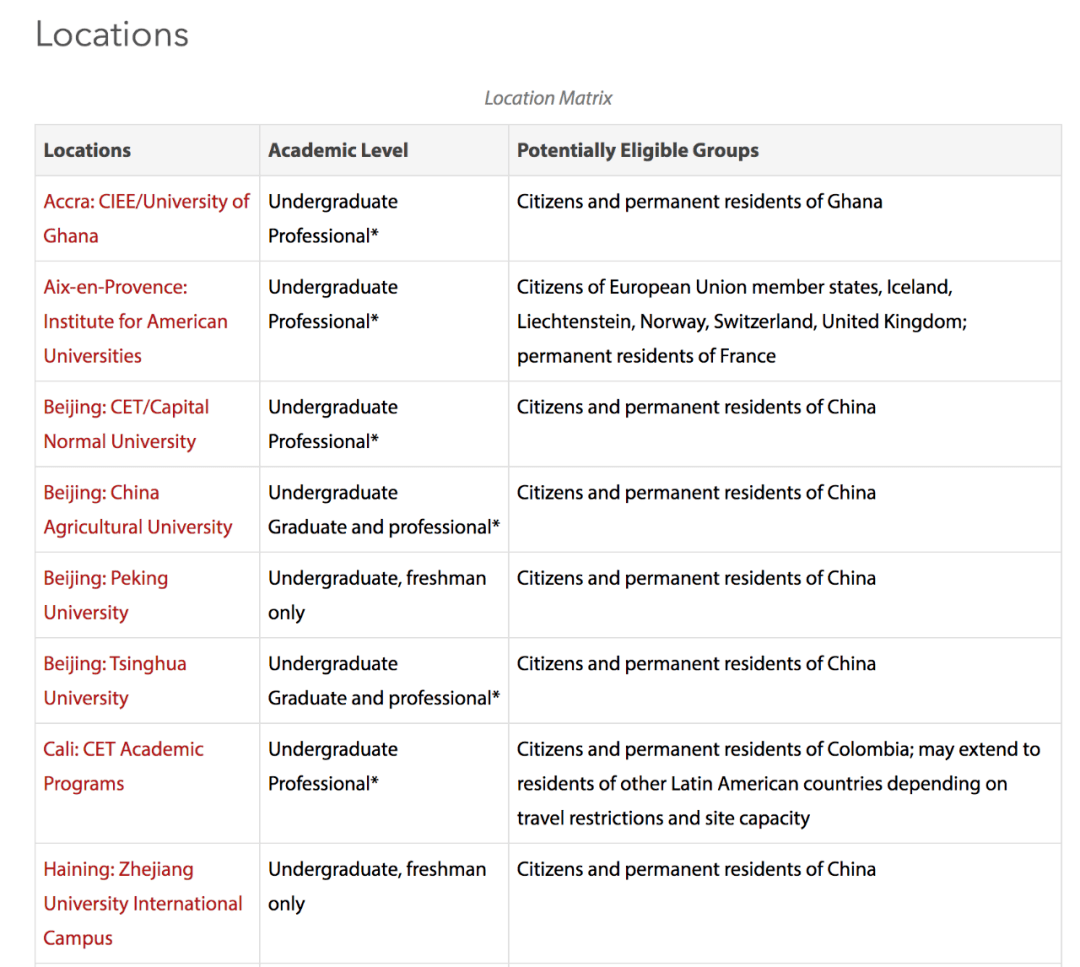Click the Locations page heading
1080x967 pixels.
click(112, 34)
